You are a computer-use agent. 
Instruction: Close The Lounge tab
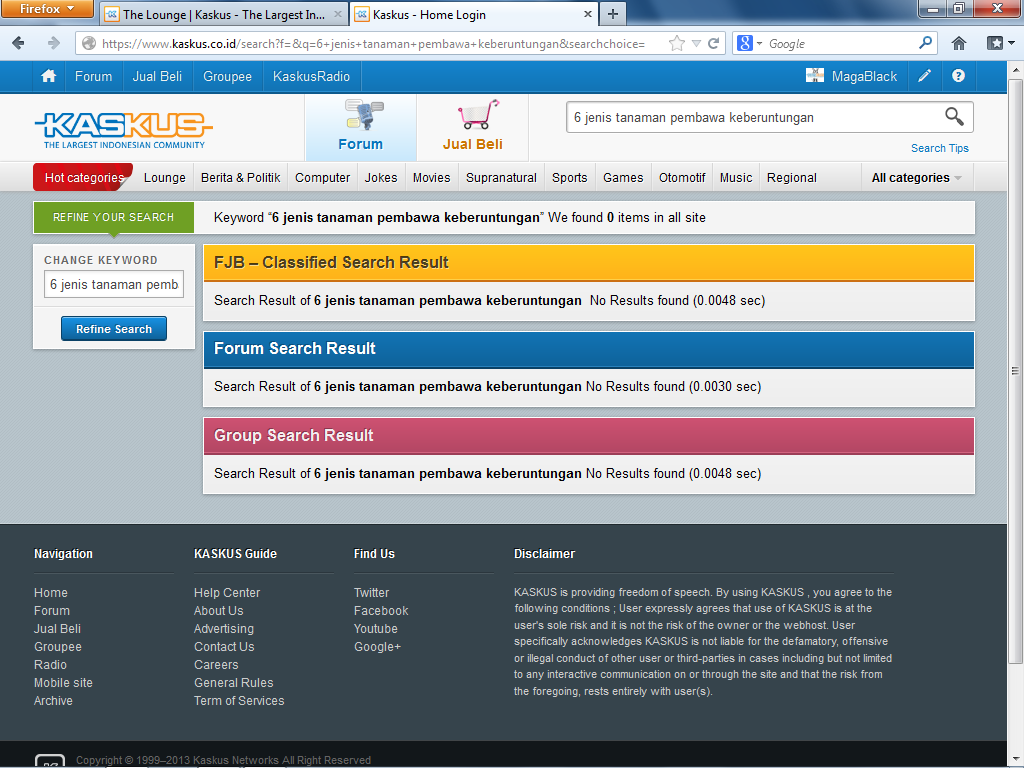pyautogui.click(x=338, y=14)
